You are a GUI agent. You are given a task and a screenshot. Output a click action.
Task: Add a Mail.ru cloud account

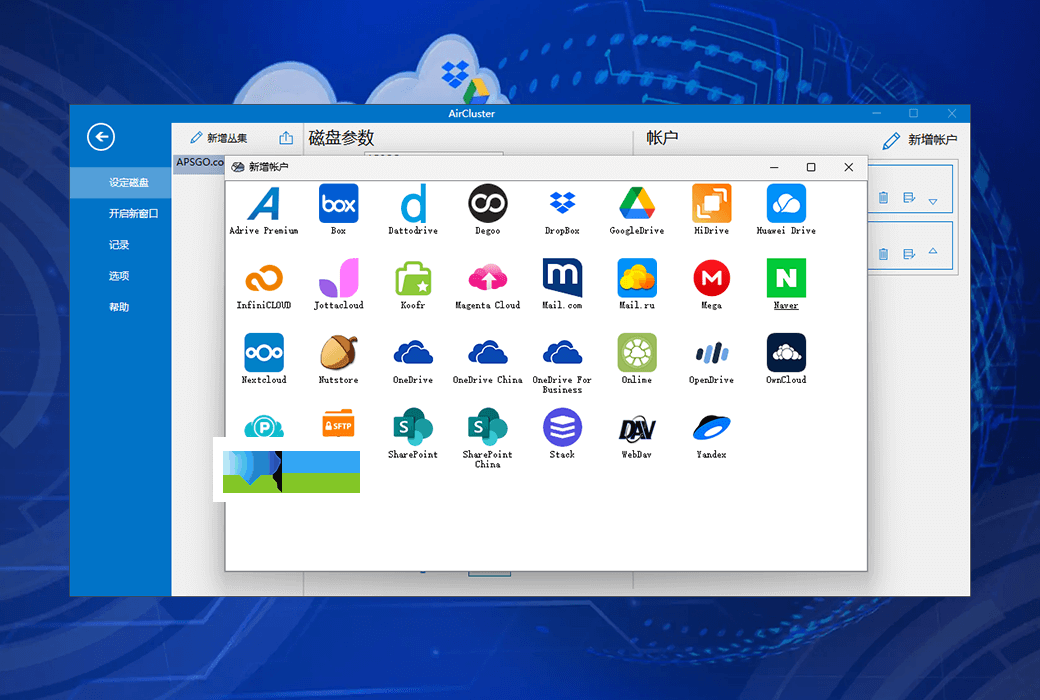tap(637, 285)
